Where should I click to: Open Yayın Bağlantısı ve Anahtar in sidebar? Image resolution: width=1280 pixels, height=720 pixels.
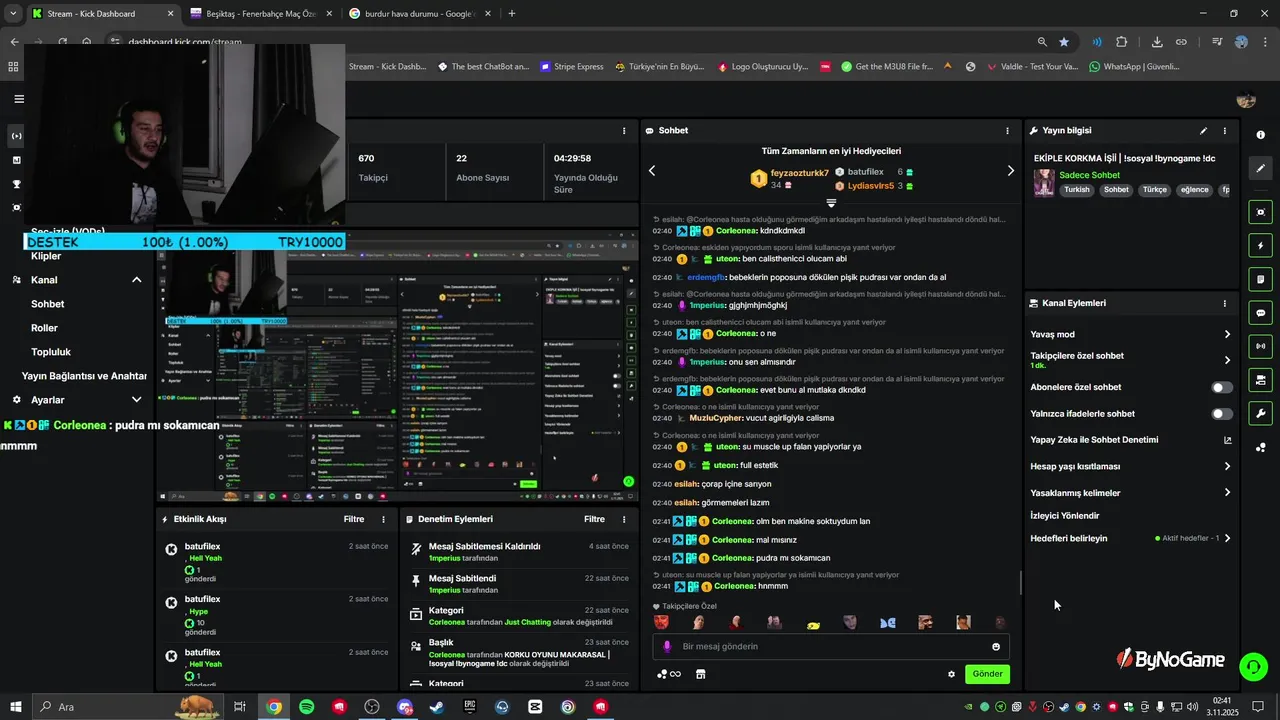pyautogui.click(x=84, y=376)
